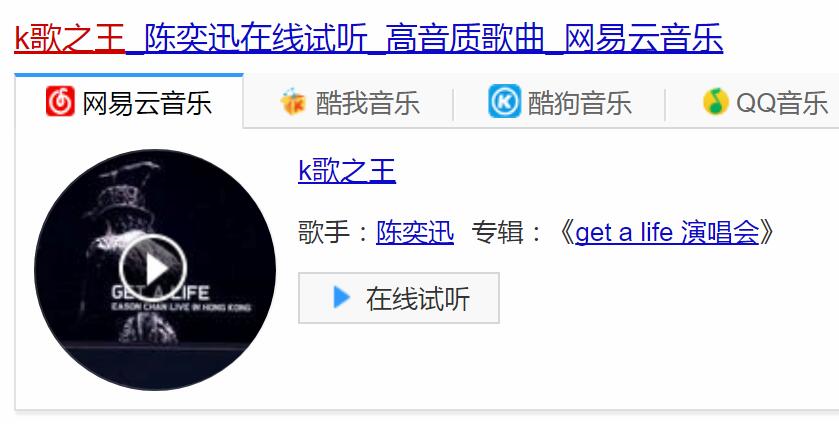Click the yellow-green QQ Music note icon
Image resolution: width=839 pixels, height=424 pixels.
coord(716,101)
